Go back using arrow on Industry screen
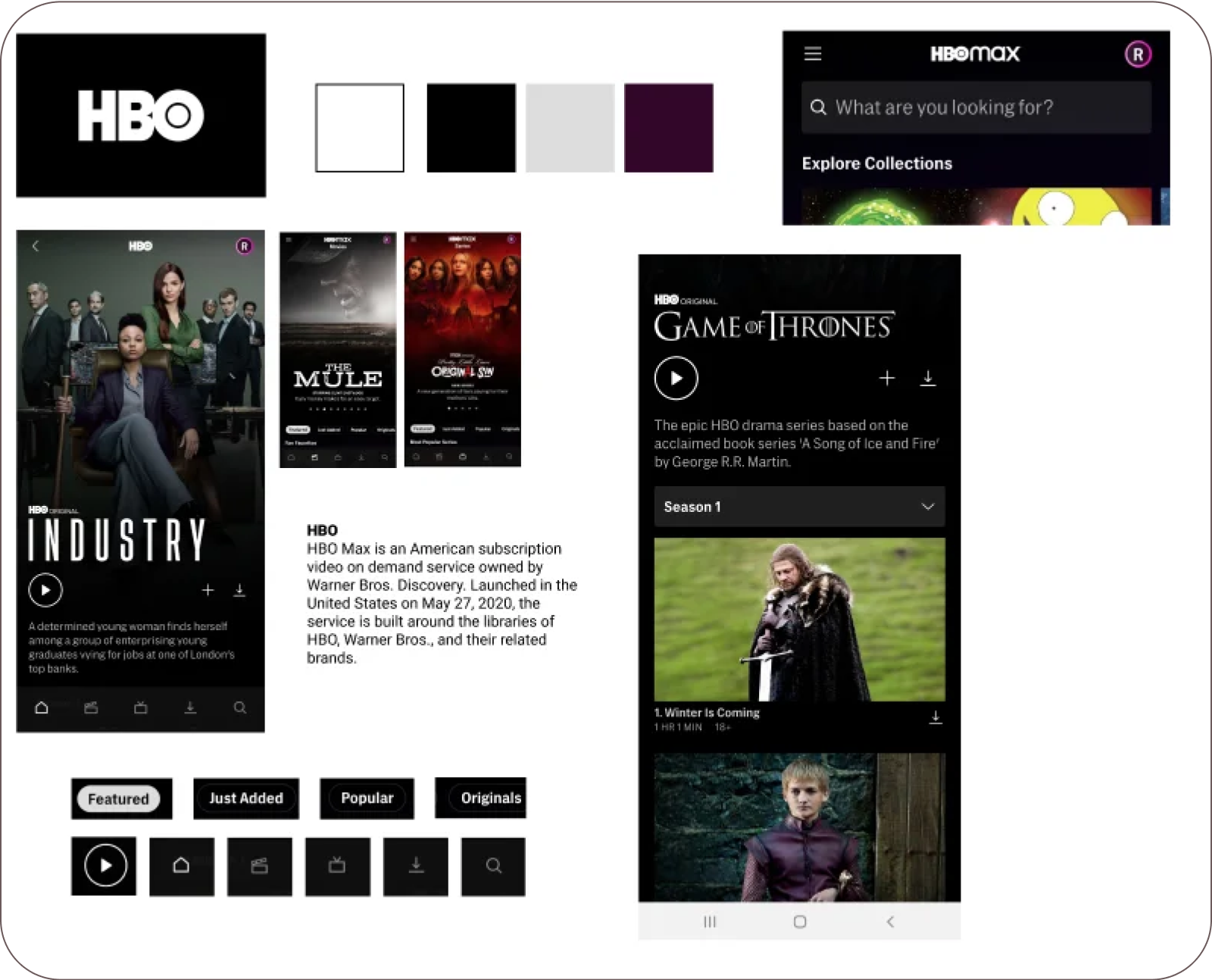The image size is (1212, 980). [35, 246]
